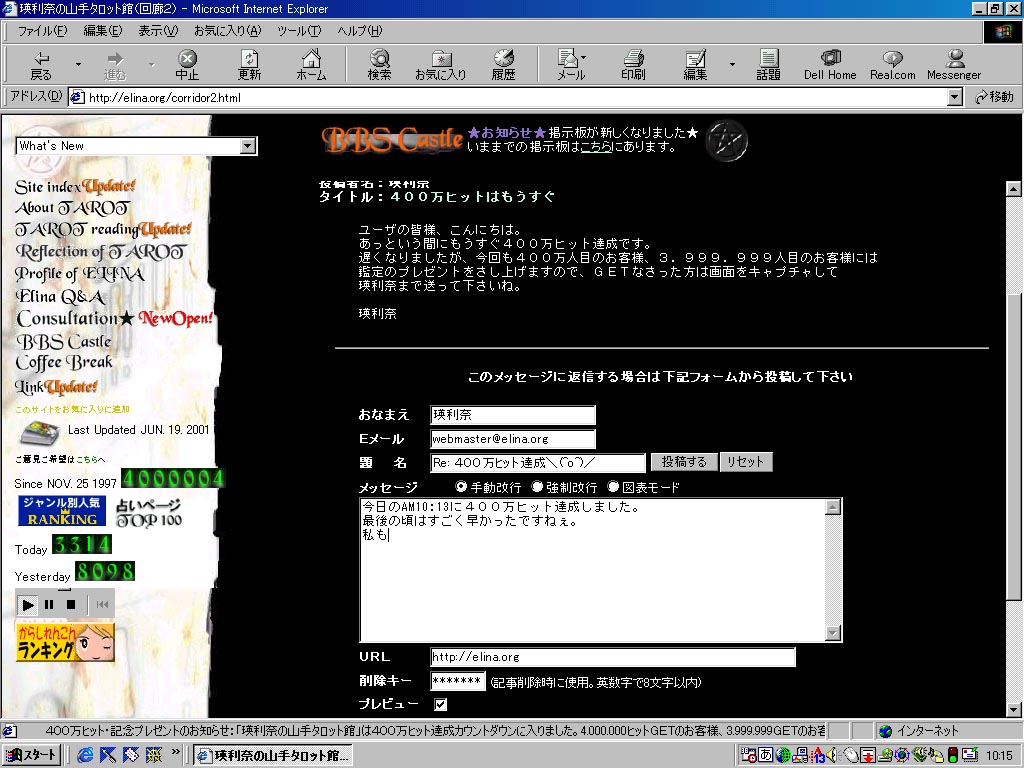
Task: Expand the What's New dropdown
Action: pos(248,146)
